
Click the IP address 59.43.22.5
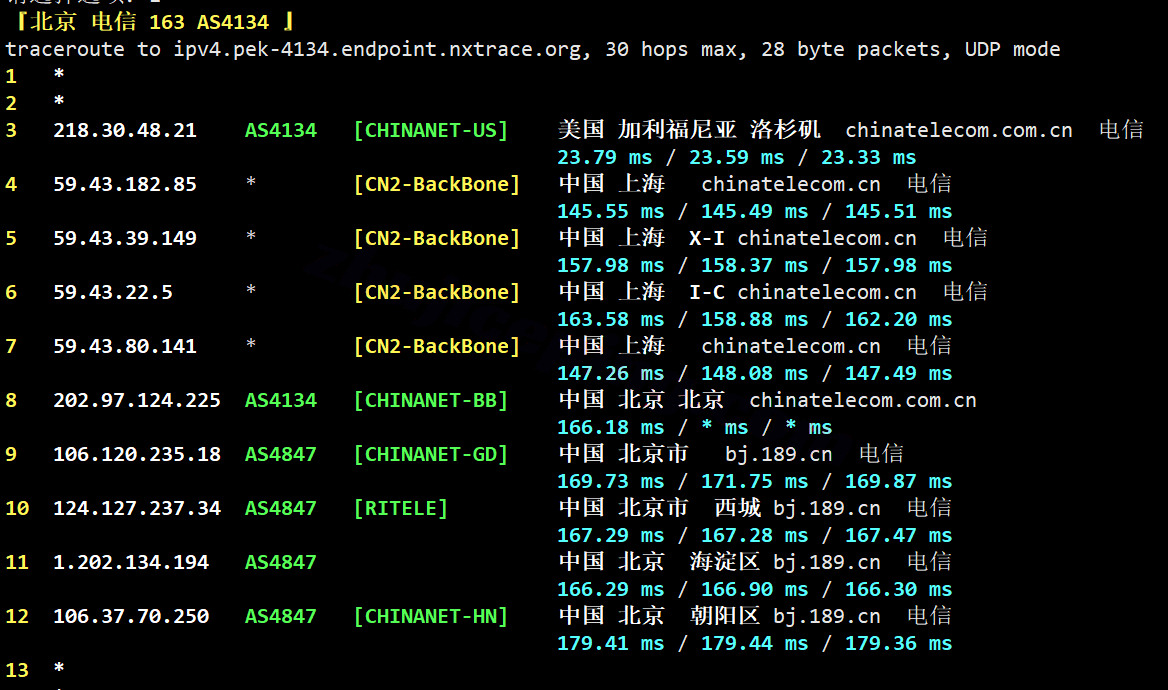click(112, 292)
